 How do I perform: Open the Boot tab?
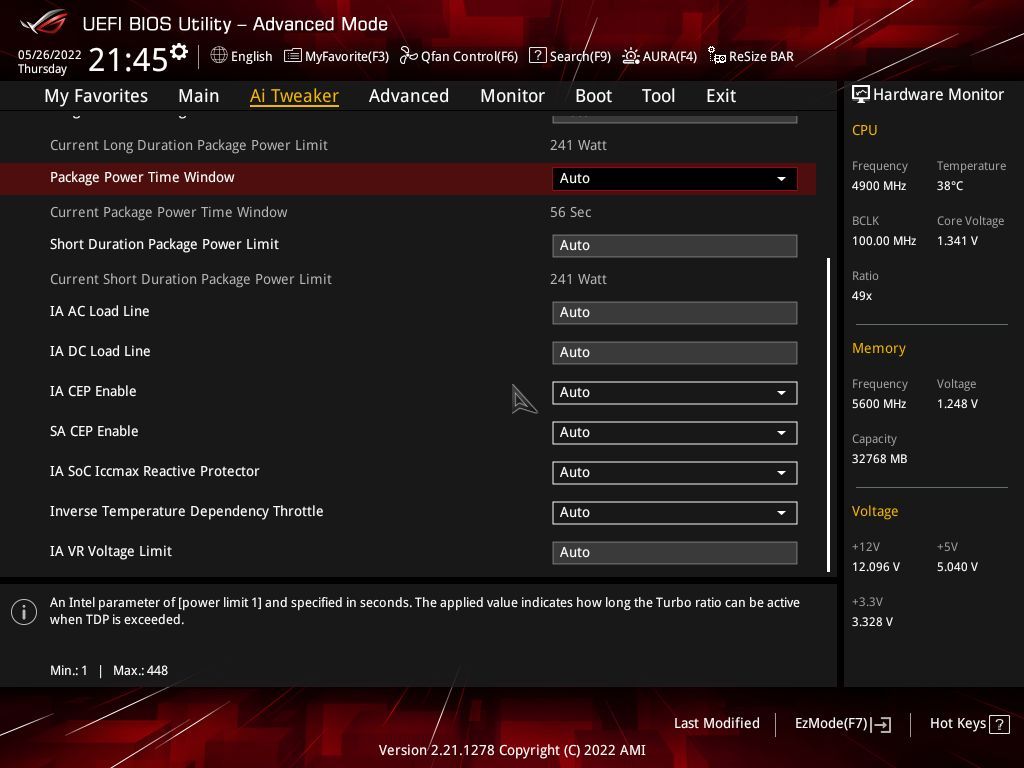593,96
